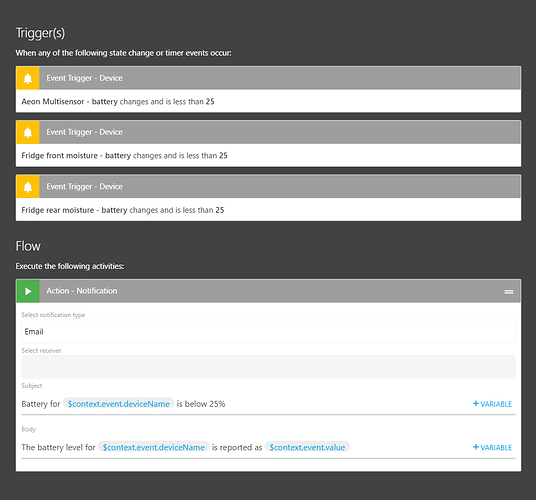The width and height of the screenshot is (536, 500).
Task: Click drag handle icon on Action - Notification header
Action: 509,292
